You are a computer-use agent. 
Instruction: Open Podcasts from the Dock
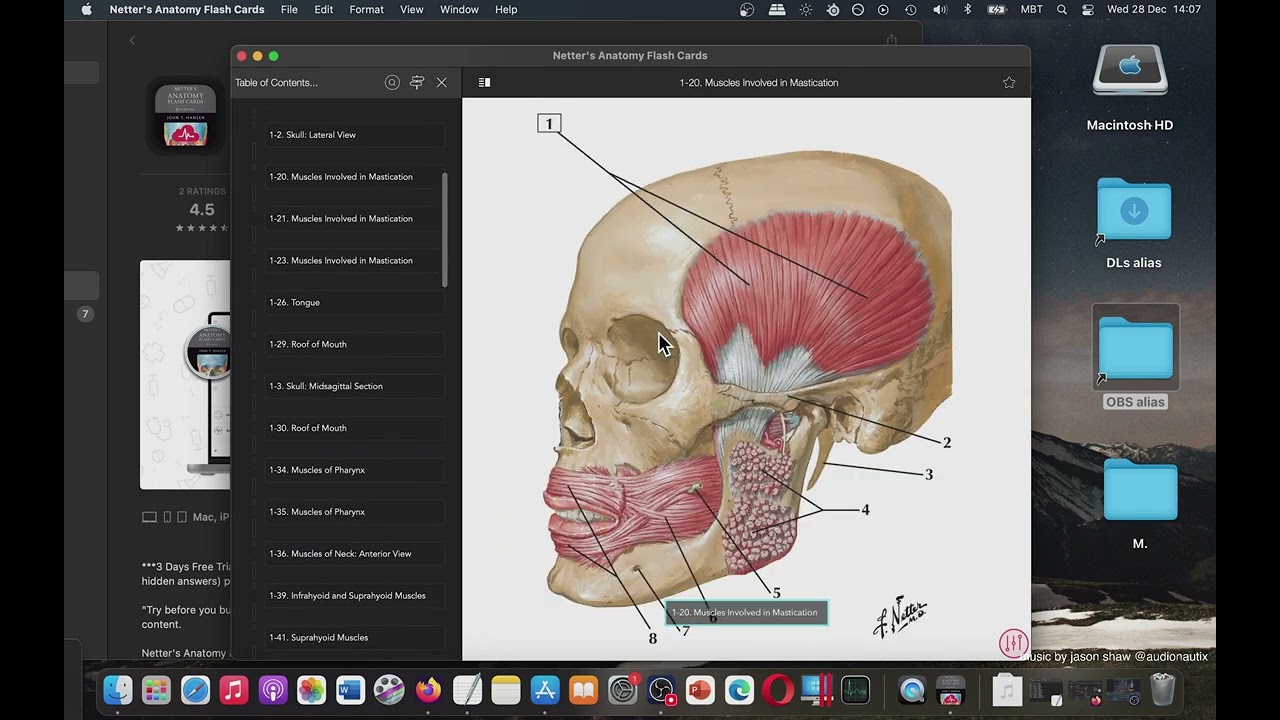[273, 690]
